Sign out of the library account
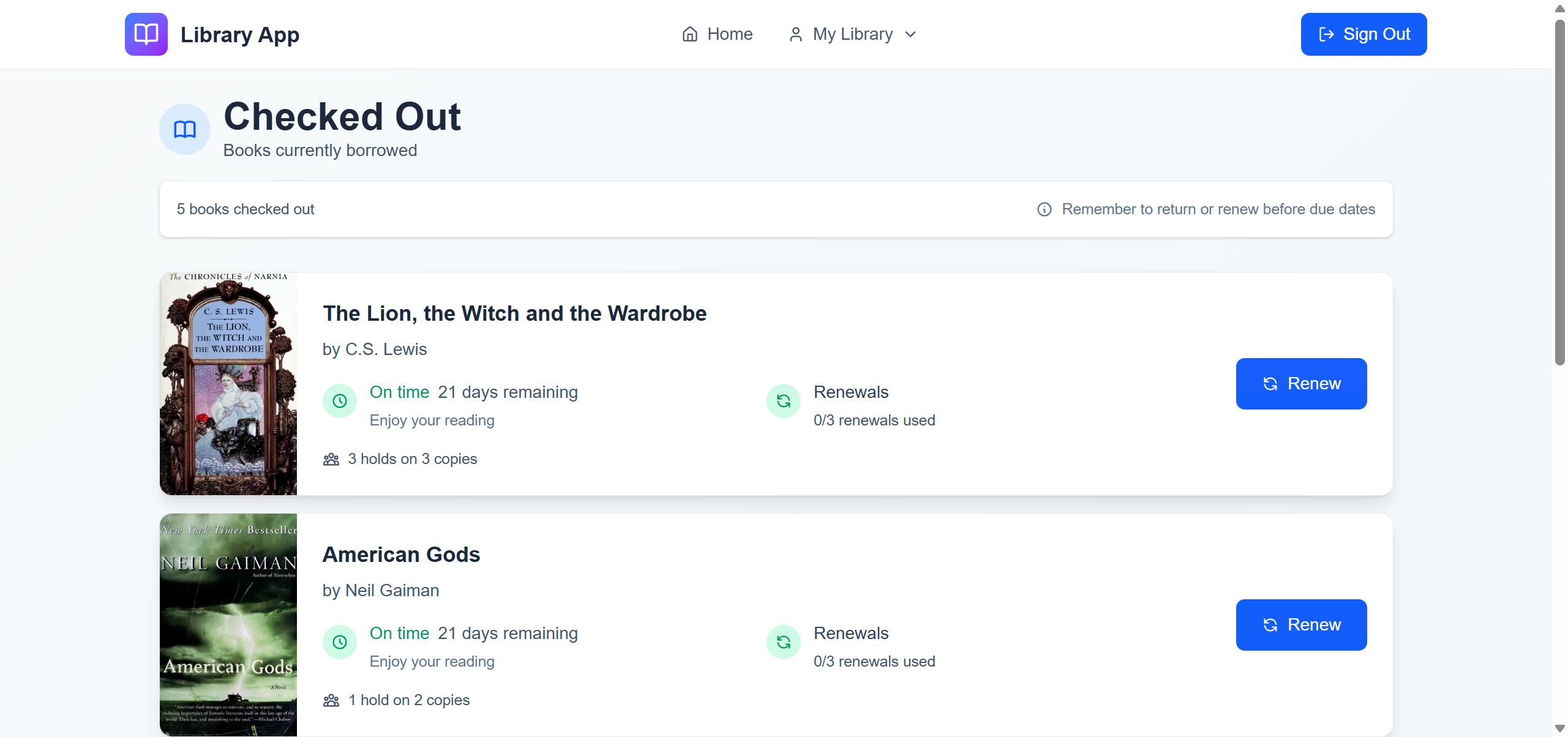The height and width of the screenshot is (737, 1568). (x=1364, y=34)
